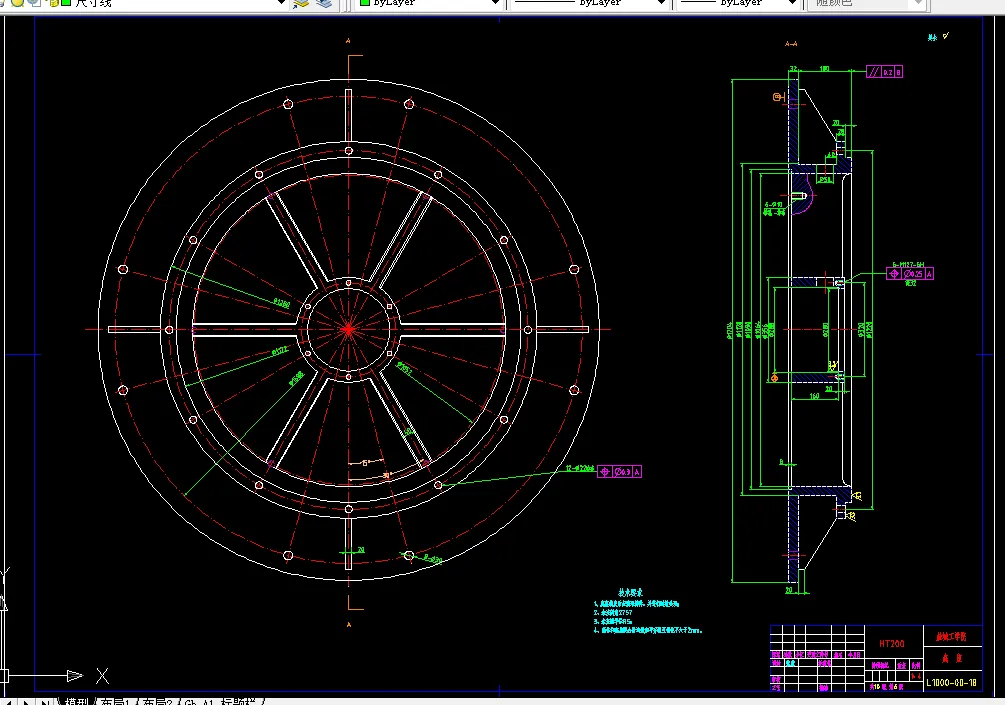Select the parallelism tolerance frame 0.2 B
This screenshot has width=1005, height=705.
[x=885, y=72]
